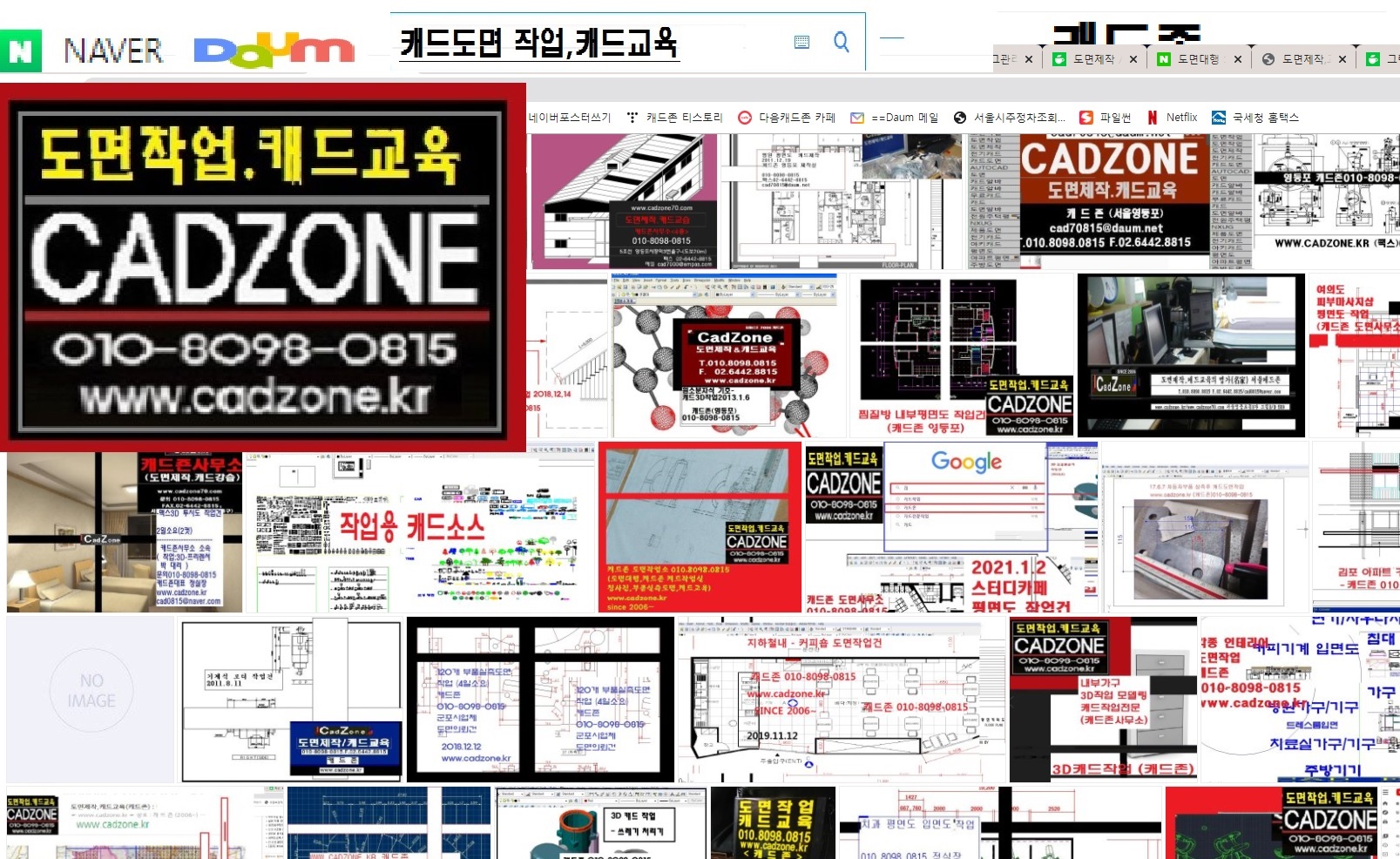Click the ==Daum 메일 envelope icon
The height and width of the screenshot is (859, 1400).
pos(857,118)
